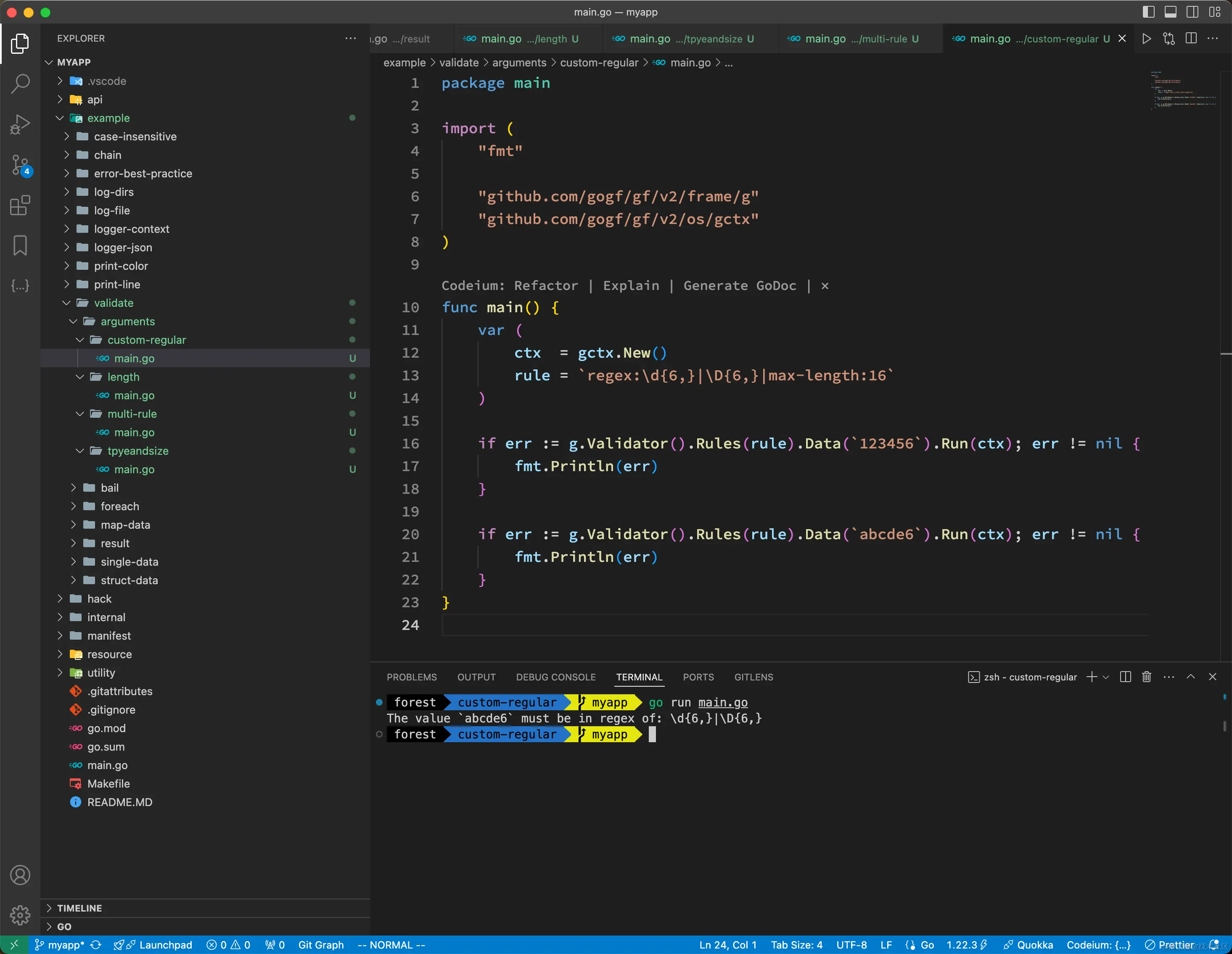Click Prettier status bar item

pos(1169,944)
